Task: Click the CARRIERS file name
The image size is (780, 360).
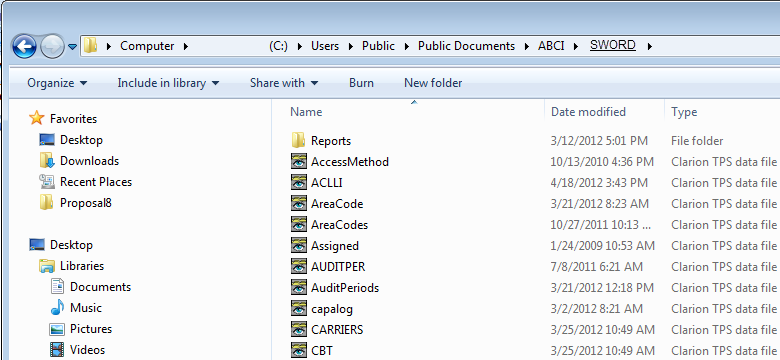Action: (337, 329)
